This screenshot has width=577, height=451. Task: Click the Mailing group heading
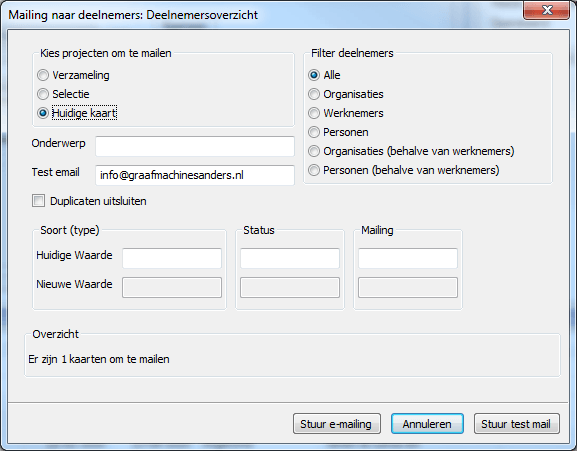(377, 230)
